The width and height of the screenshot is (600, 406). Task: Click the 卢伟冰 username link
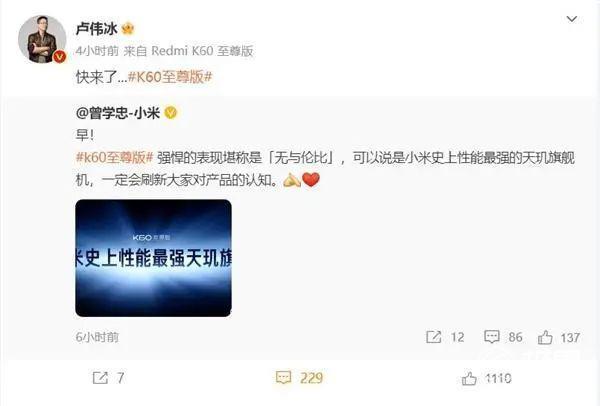[x=96, y=29]
